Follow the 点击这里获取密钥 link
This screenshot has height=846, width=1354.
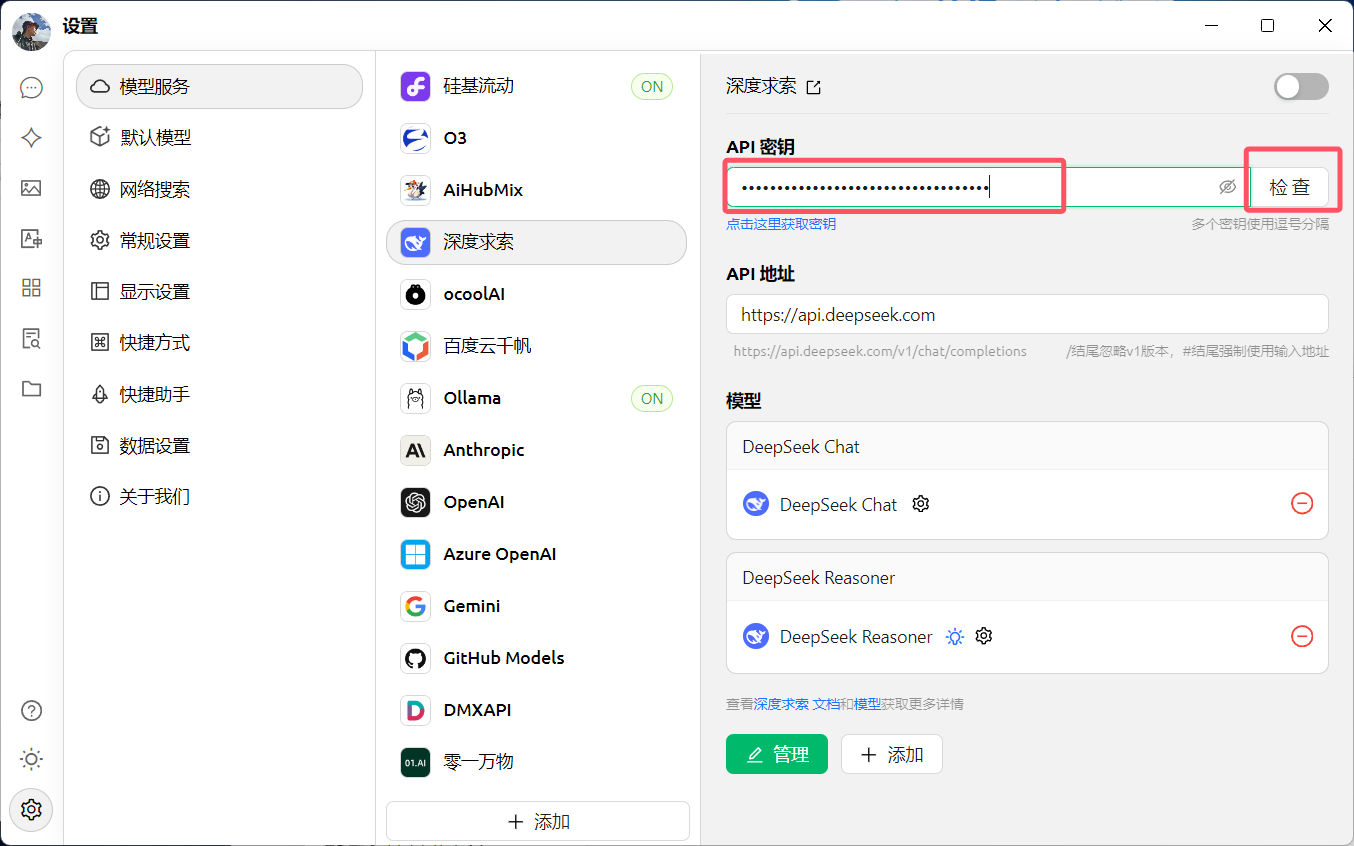coord(781,224)
